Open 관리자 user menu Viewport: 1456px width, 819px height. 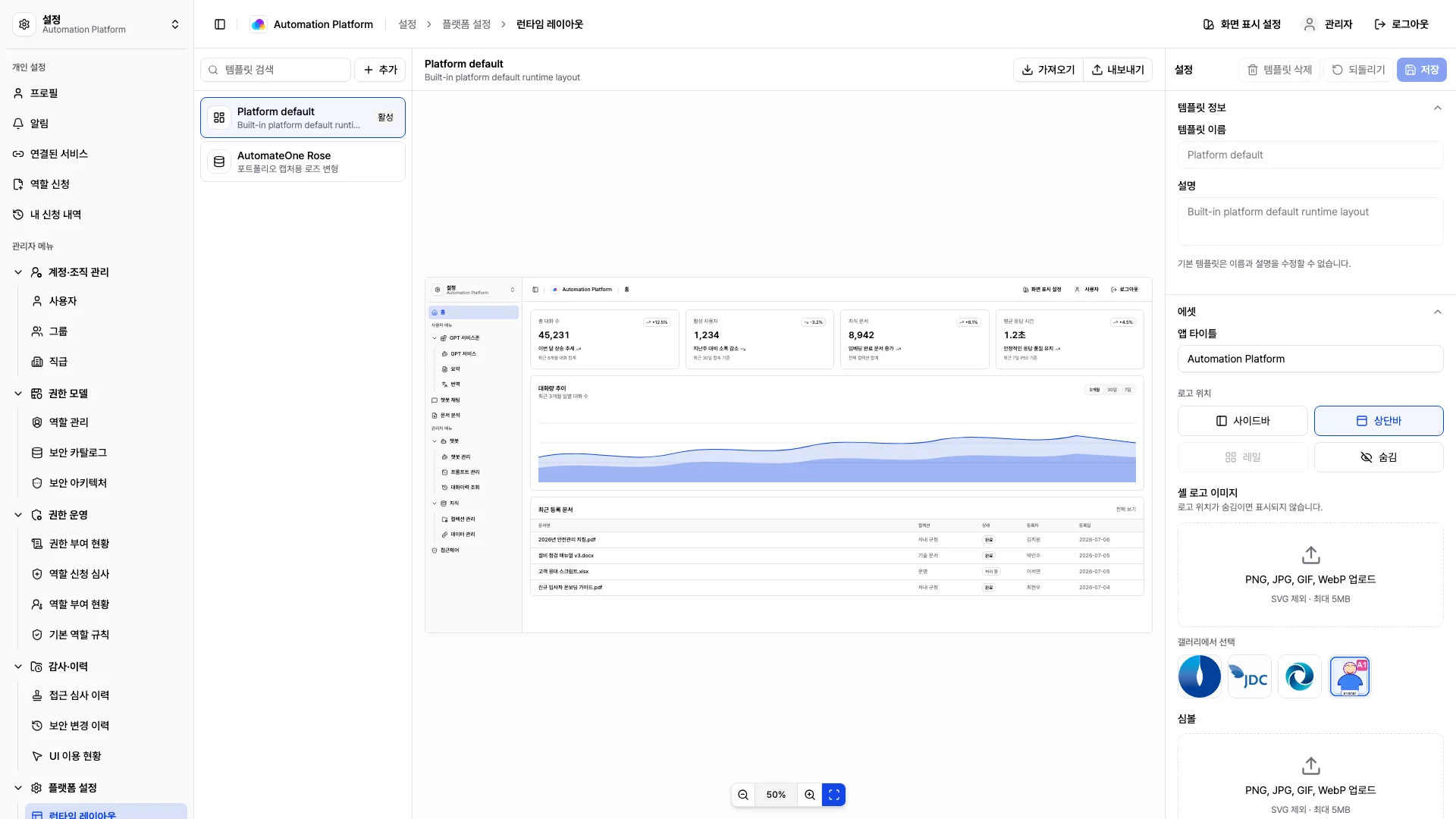click(1328, 24)
